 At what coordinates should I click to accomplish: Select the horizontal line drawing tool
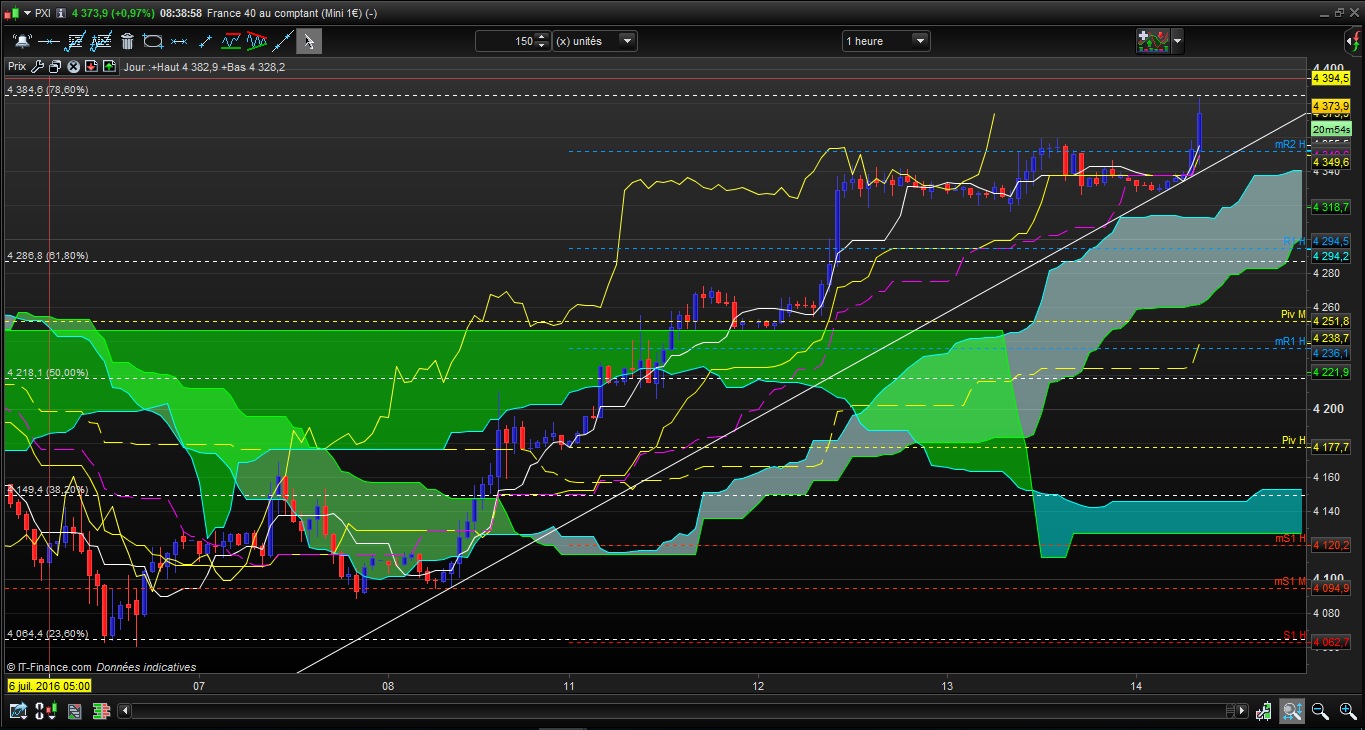point(48,41)
